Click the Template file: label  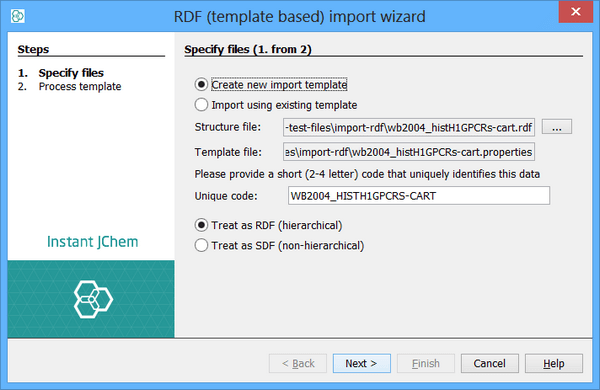(228, 152)
